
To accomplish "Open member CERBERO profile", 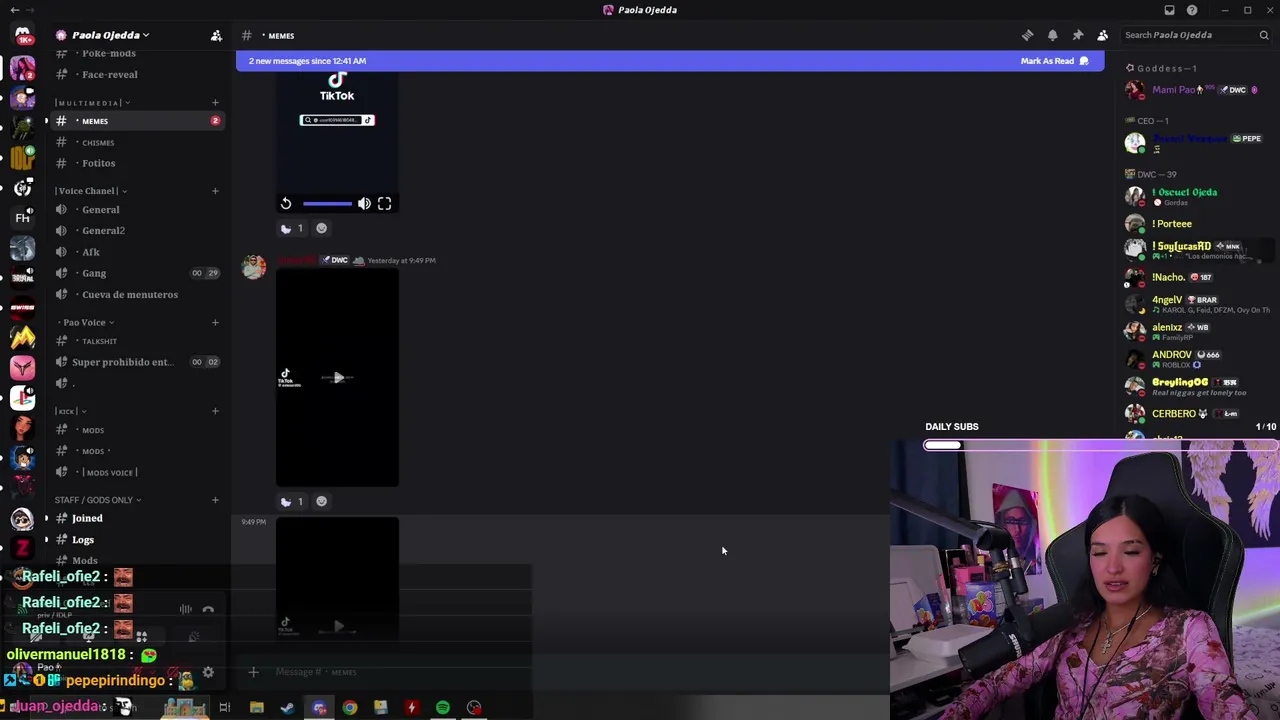I will (x=1198, y=413).
